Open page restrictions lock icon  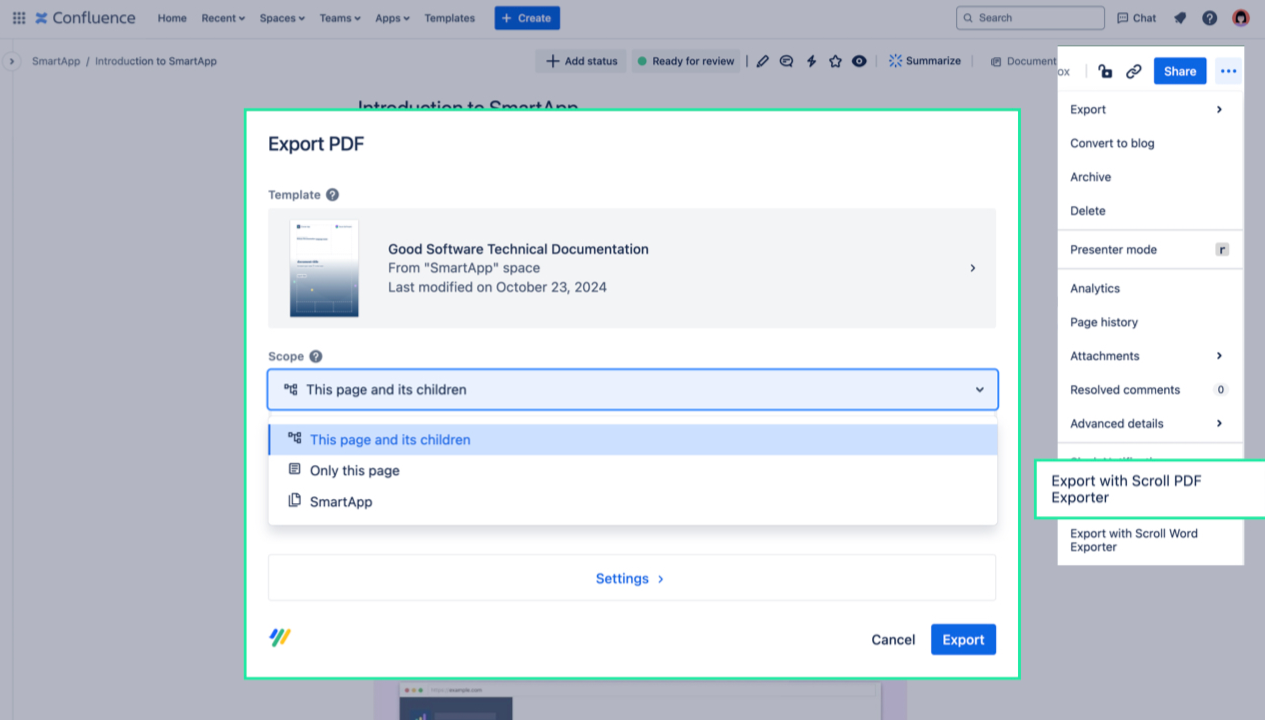pyautogui.click(x=1105, y=71)
